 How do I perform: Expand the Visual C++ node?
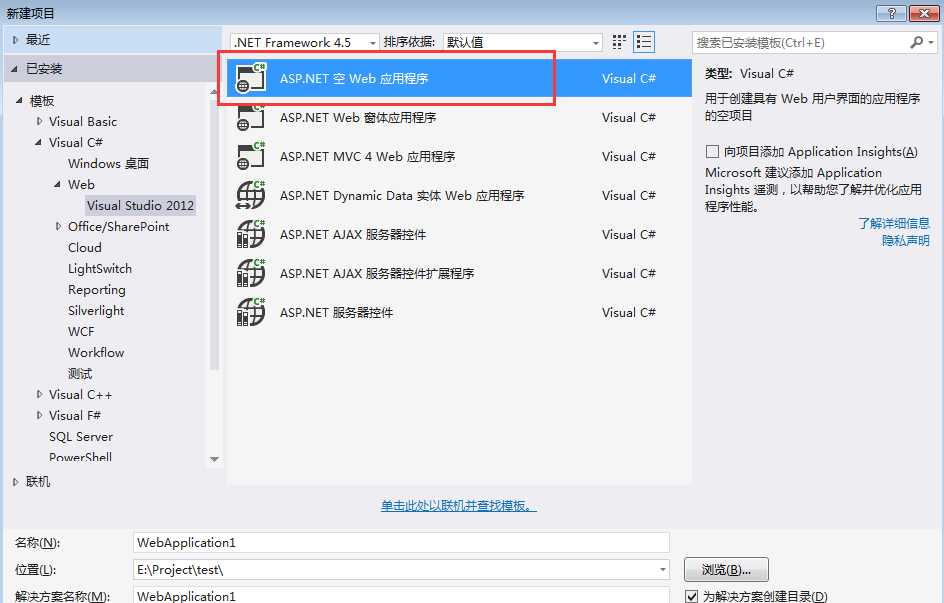tap(39, 394)
